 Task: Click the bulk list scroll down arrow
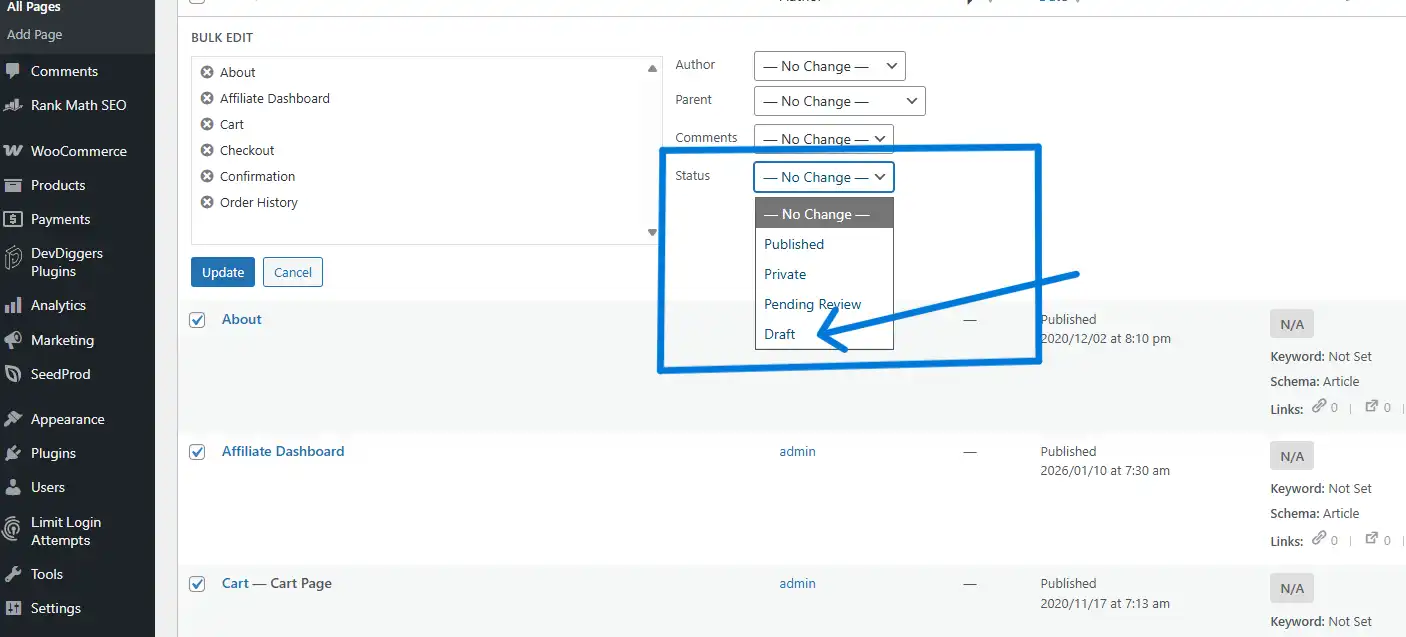653,232
